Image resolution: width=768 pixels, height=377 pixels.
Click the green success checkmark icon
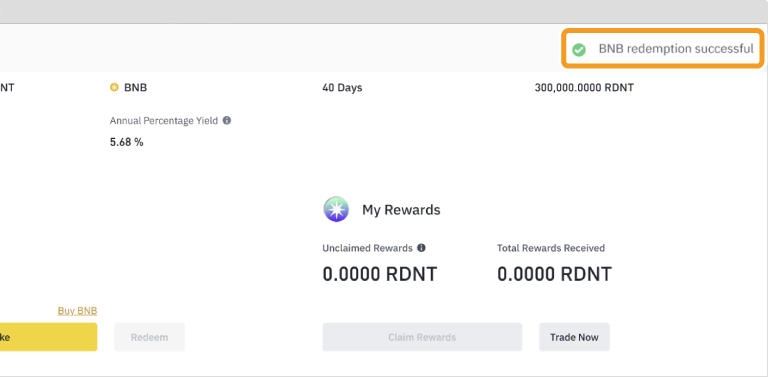(579, 49)
